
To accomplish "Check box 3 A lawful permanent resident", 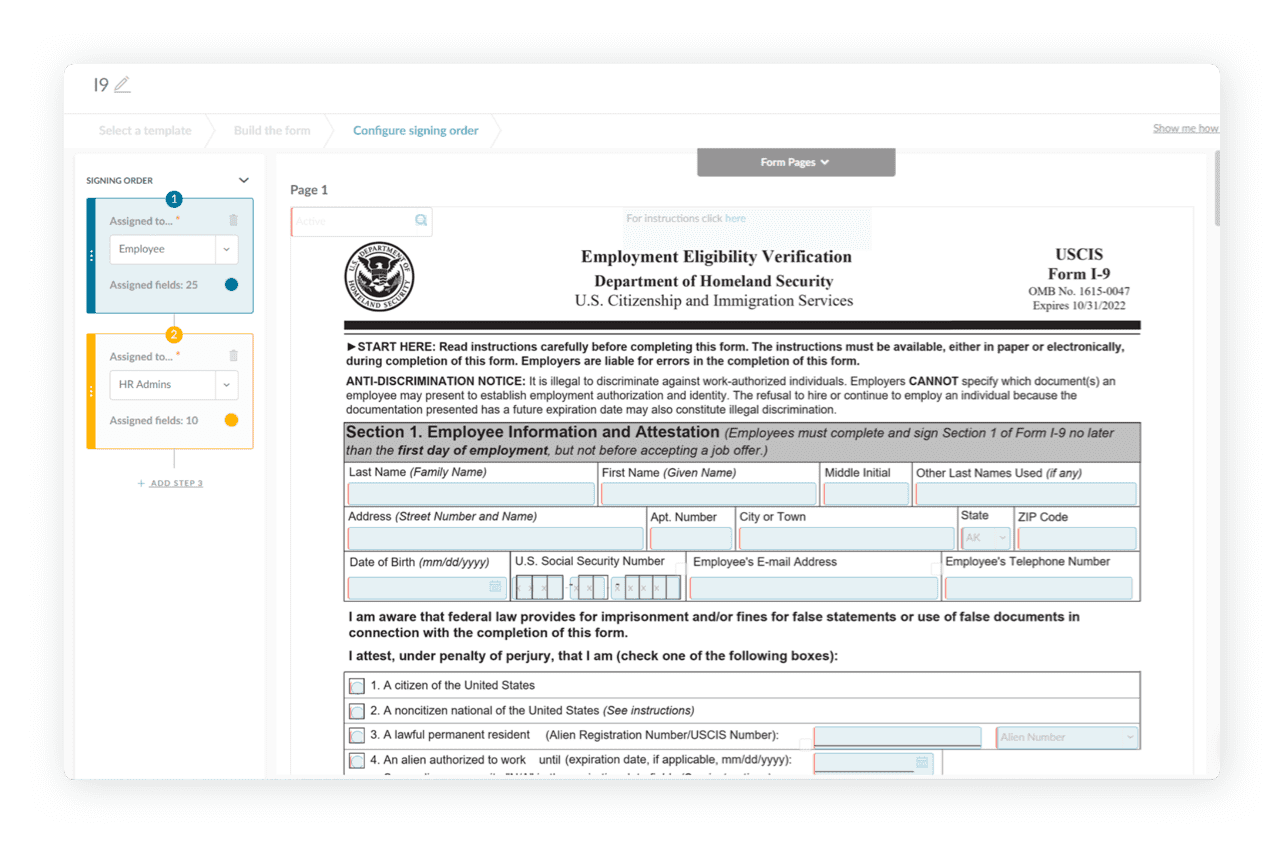I will [357, 736].
